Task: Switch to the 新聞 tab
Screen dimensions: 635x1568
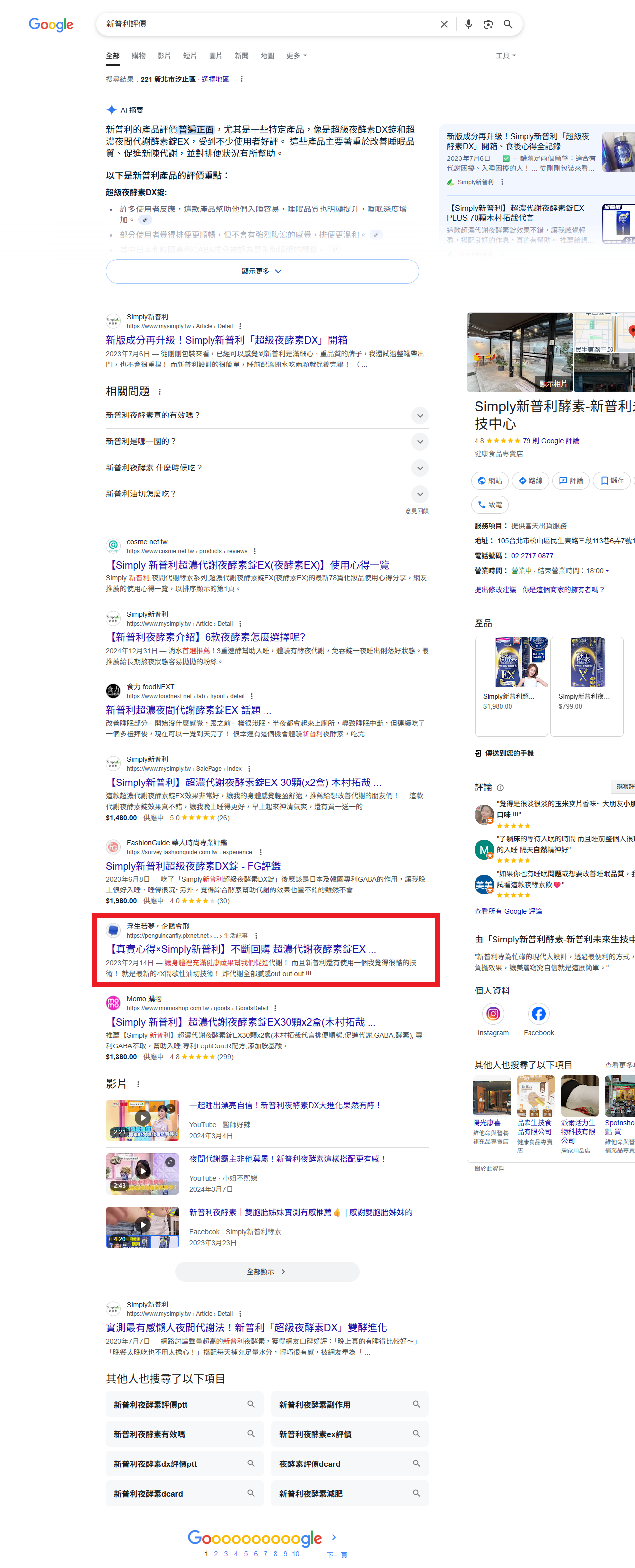Action: pyautogui.click(x=242, y=56)
